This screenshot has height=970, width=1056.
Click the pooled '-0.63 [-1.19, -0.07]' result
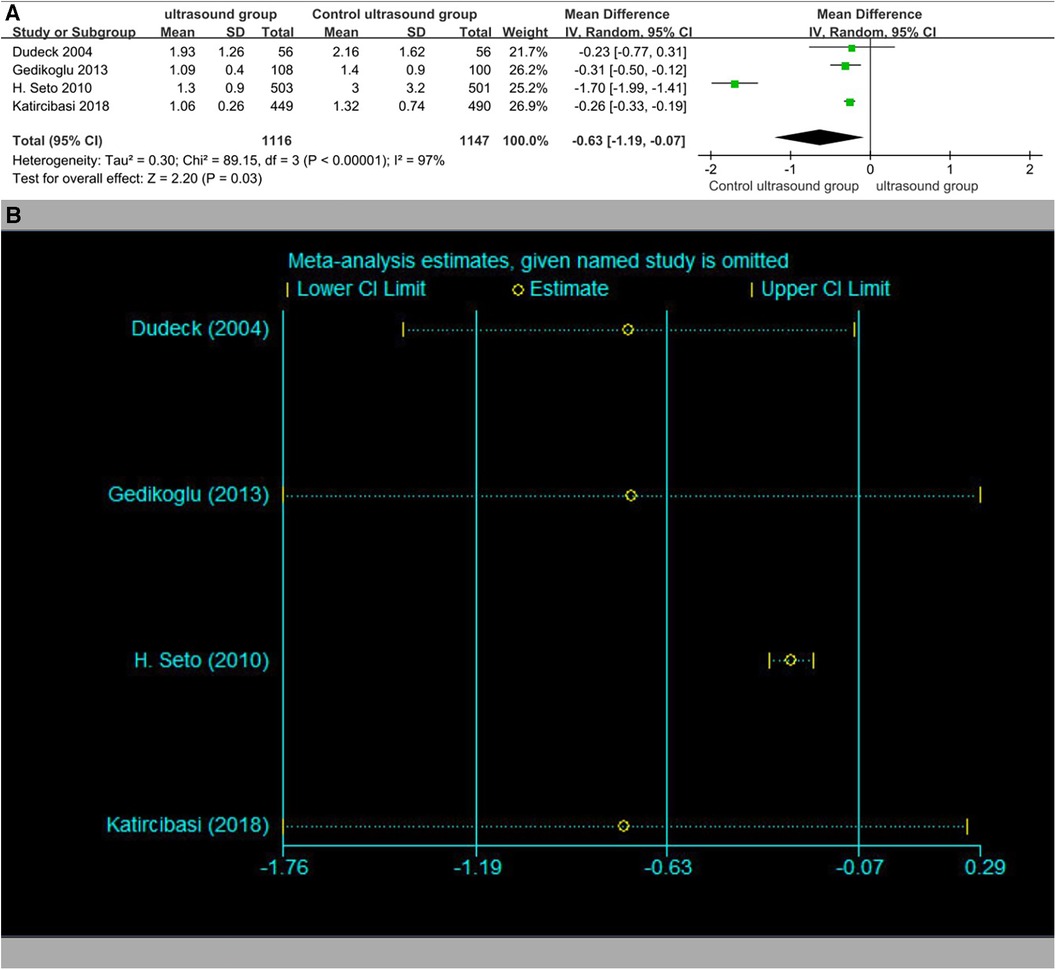click(x=628, y=141)
